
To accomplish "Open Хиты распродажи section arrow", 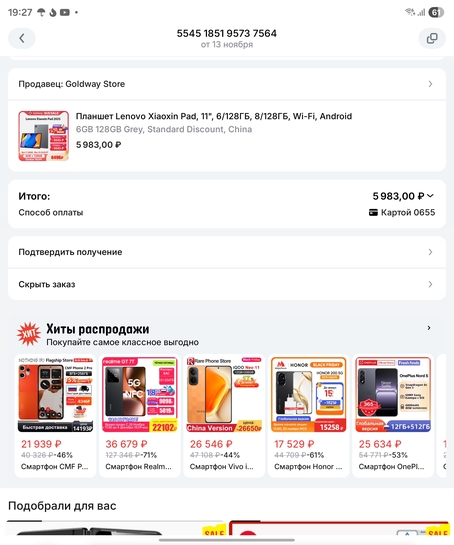I will click(429, 328).
